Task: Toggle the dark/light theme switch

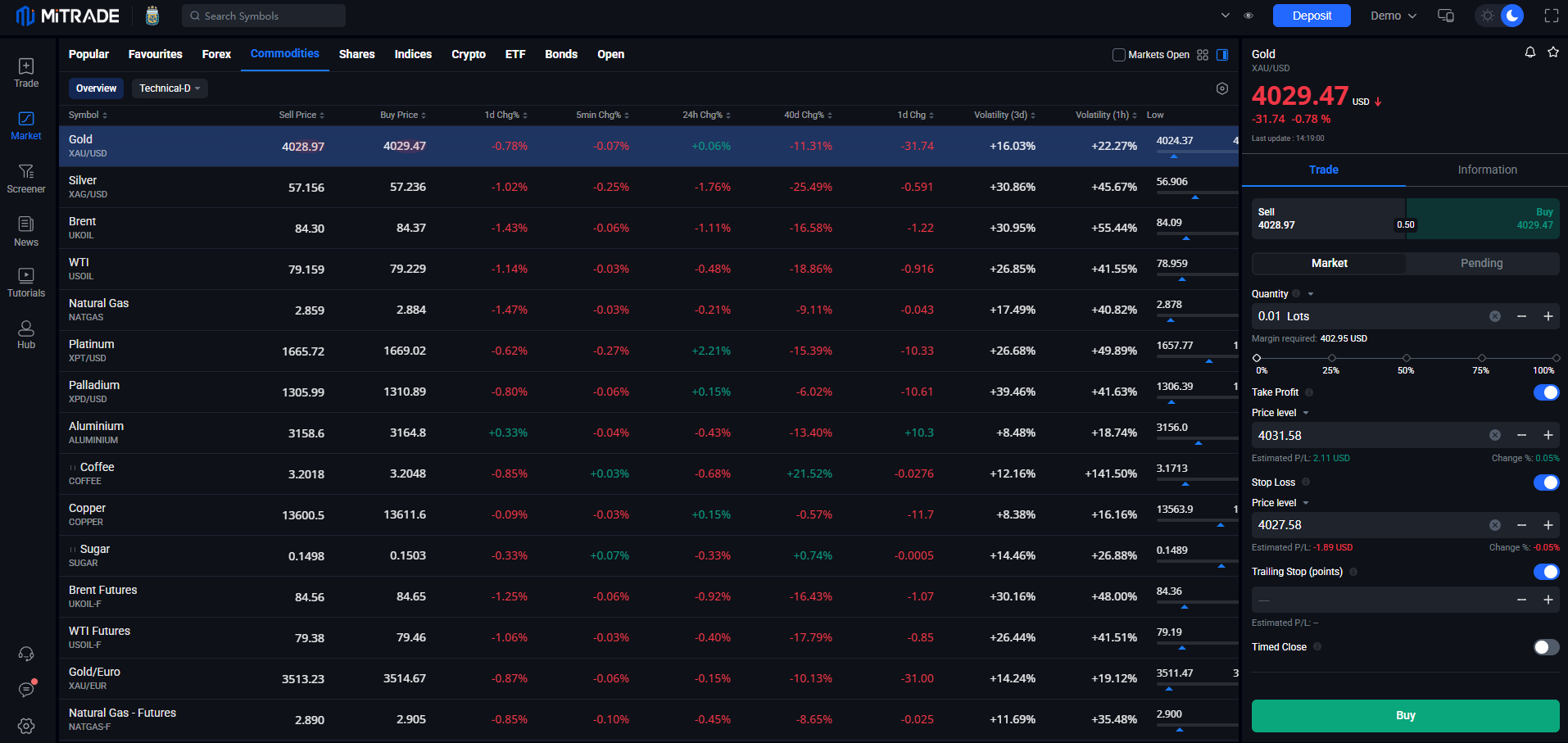Action: pos(1499,16)
